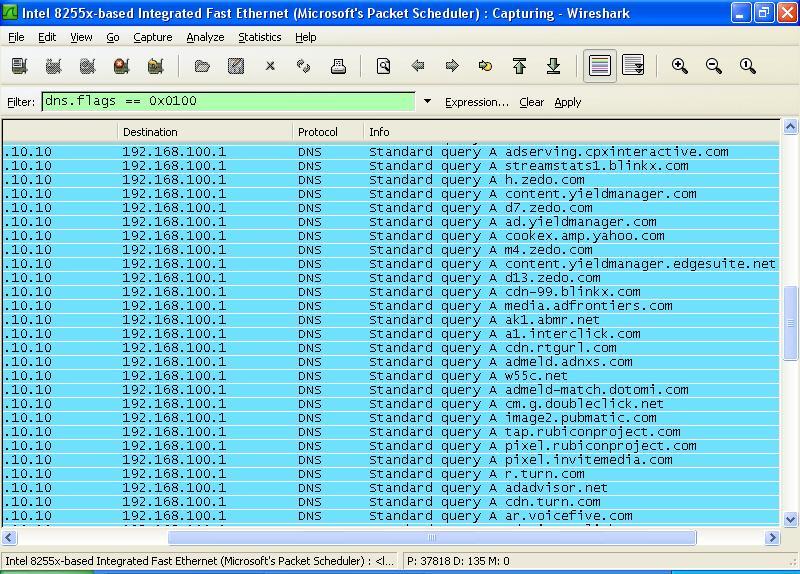Click vertical scrollbar thumb

pyautogui.click(x=790, y=323)
